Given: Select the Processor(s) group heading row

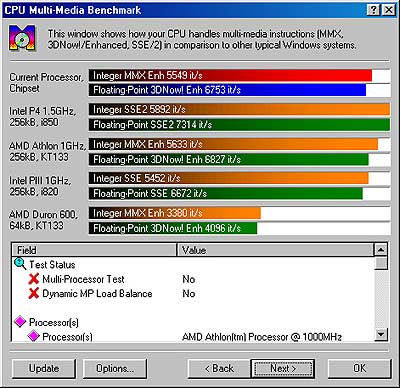Looking at the screenshot, I should tap(193, 322).
